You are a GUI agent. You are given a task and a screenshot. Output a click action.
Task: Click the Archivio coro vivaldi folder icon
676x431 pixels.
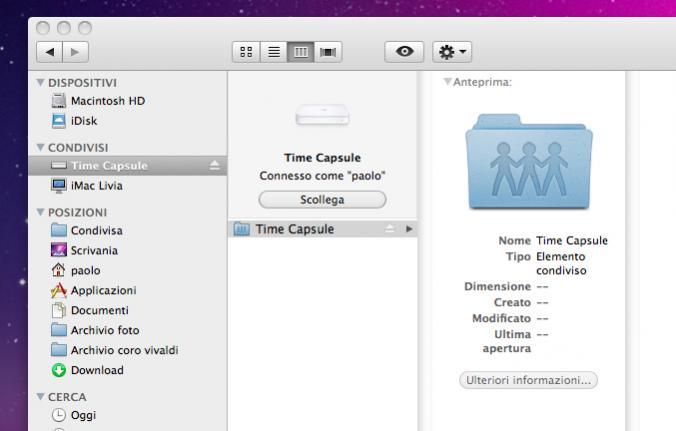[x=59, y=350]
